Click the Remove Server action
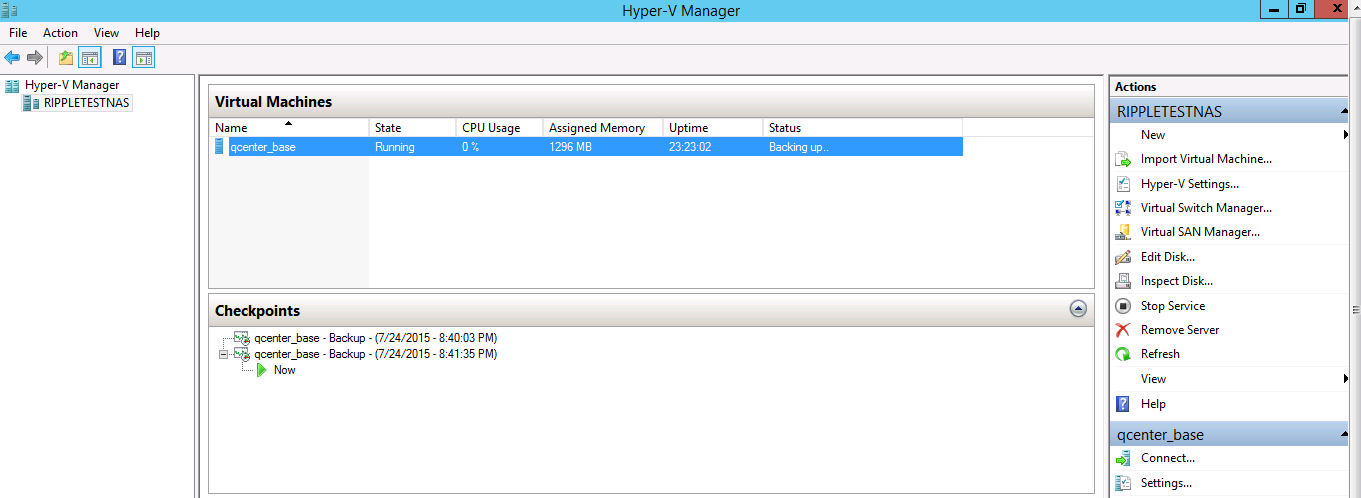Screen dimensions: 1361x498 pyautogui.click(x=1180, y=330)
